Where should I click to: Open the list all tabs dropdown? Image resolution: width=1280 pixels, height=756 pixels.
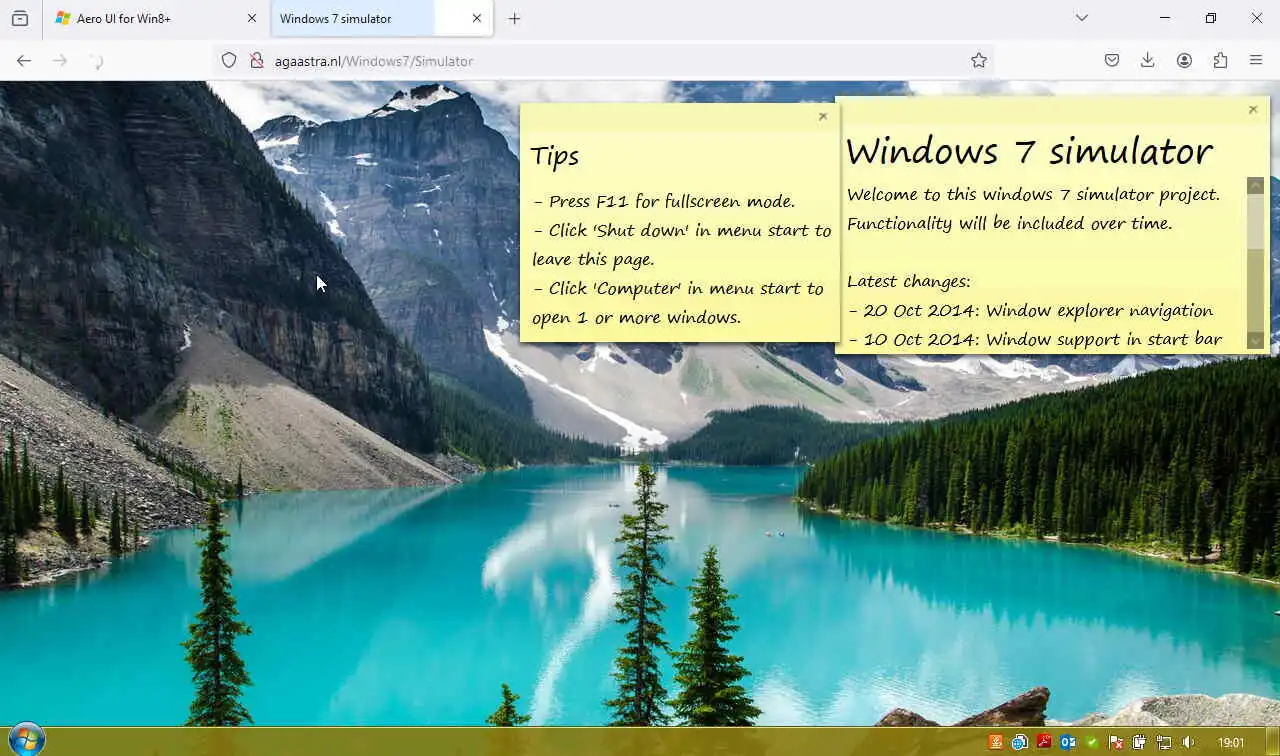pyautogui.click(x=1081, y=18)
